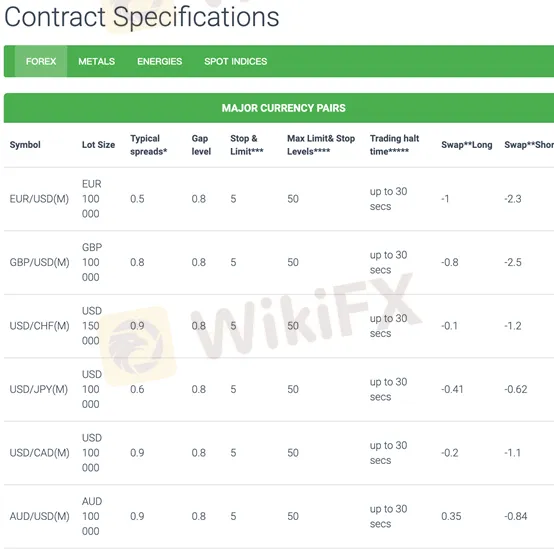Click the Major Currency Pairs header bar
Screen dimensions: 554x549
coord(279,108)
